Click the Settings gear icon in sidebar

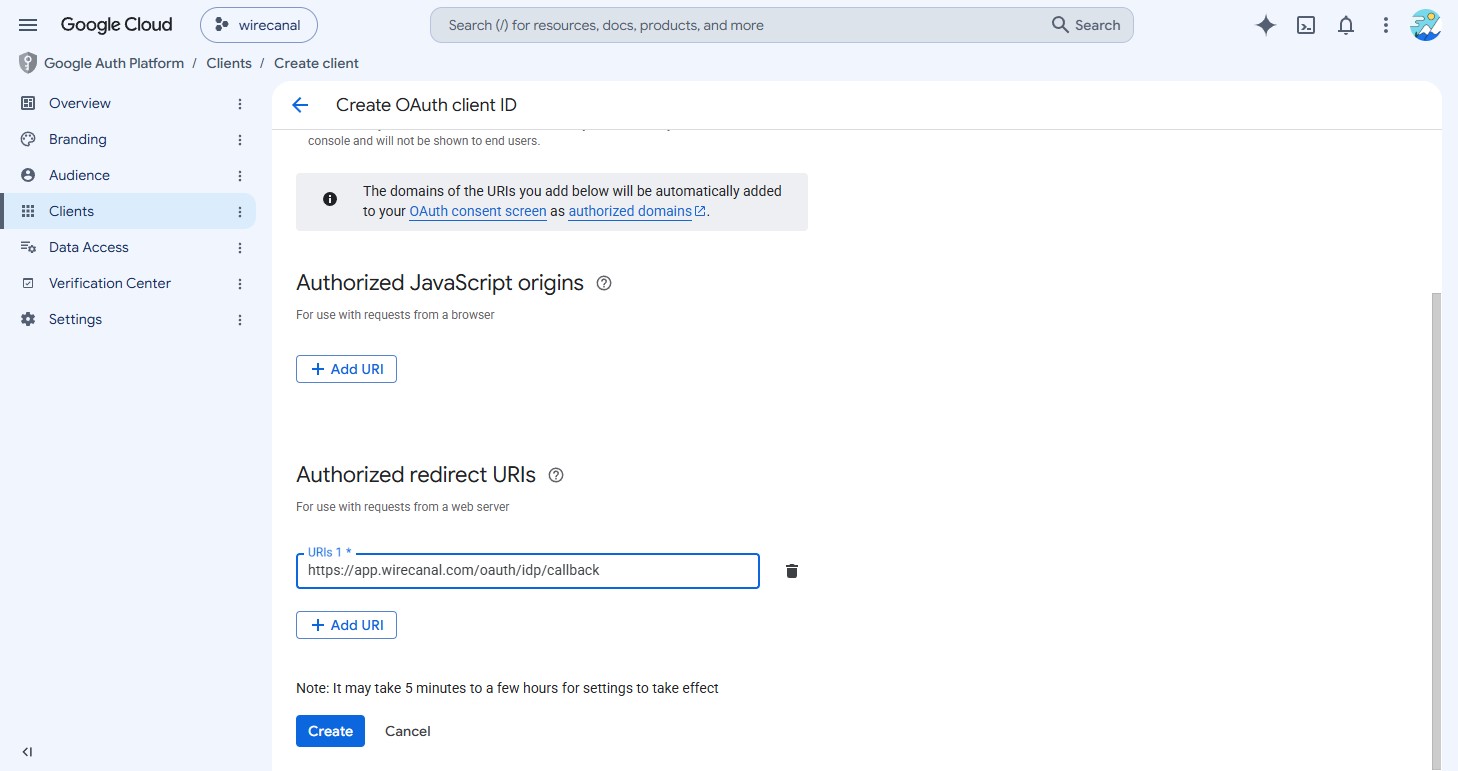(28, 319)
